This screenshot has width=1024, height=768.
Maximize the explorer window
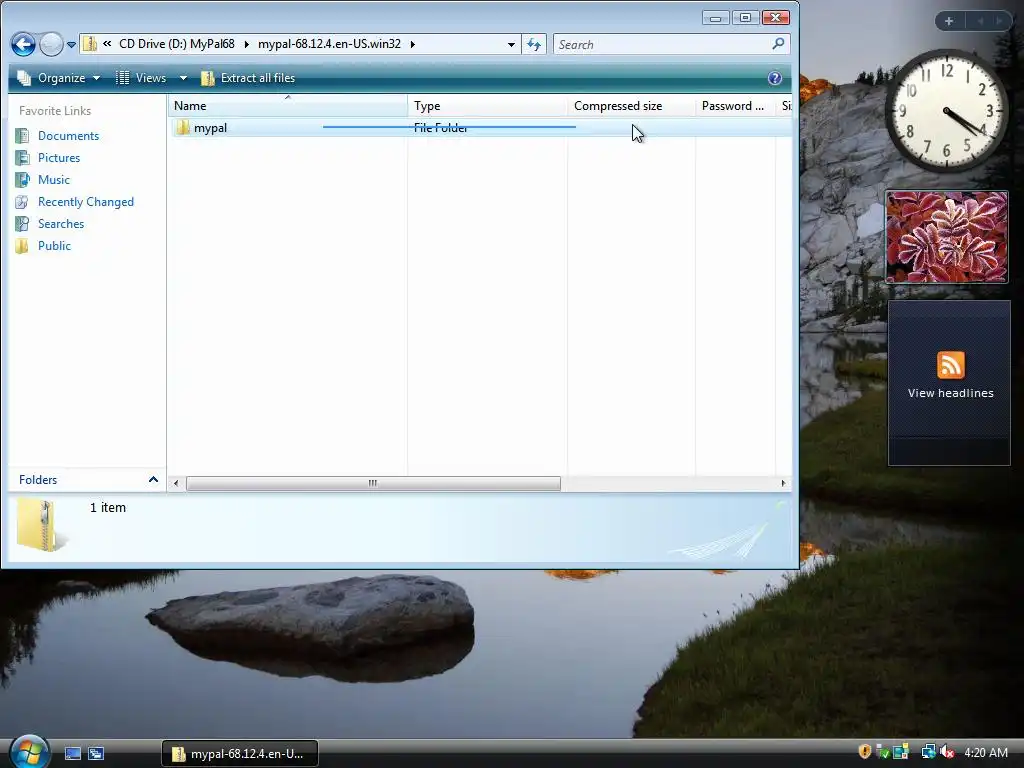[745, 18]
